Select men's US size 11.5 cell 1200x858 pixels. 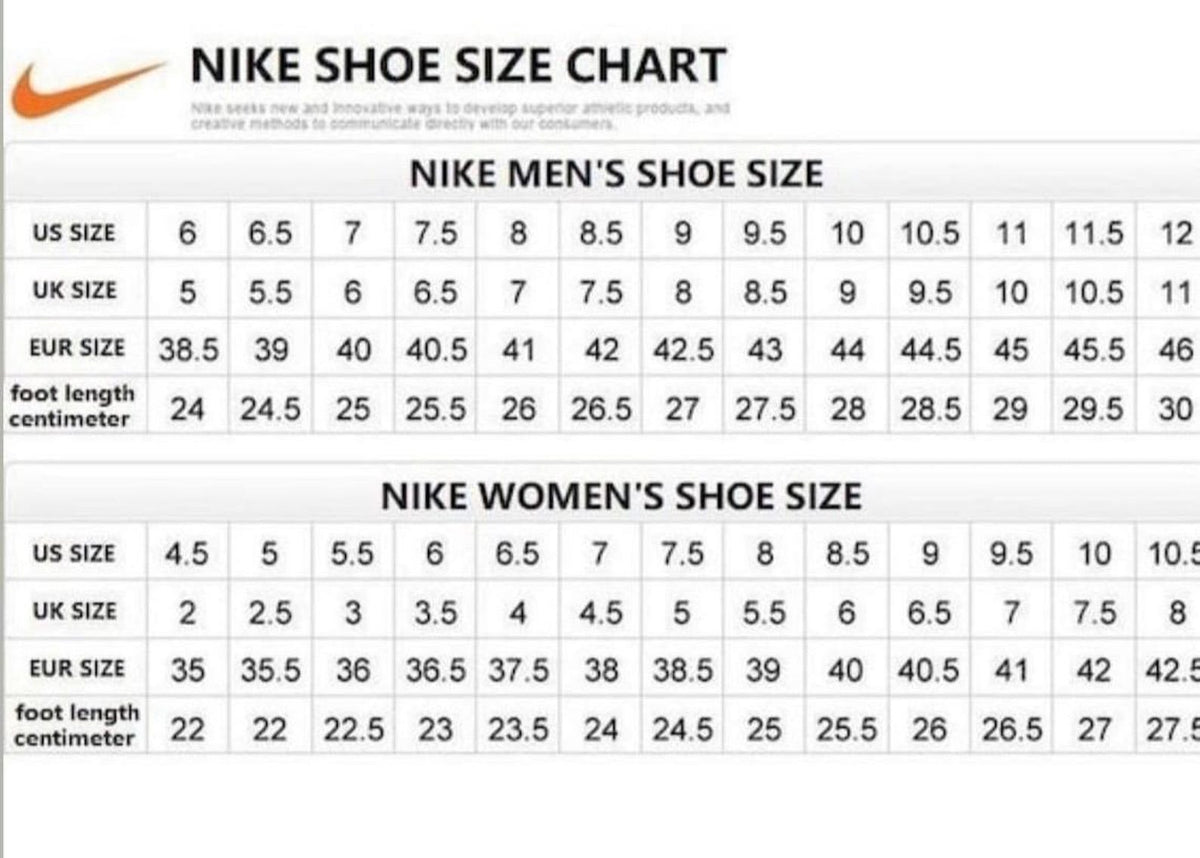1092,234
